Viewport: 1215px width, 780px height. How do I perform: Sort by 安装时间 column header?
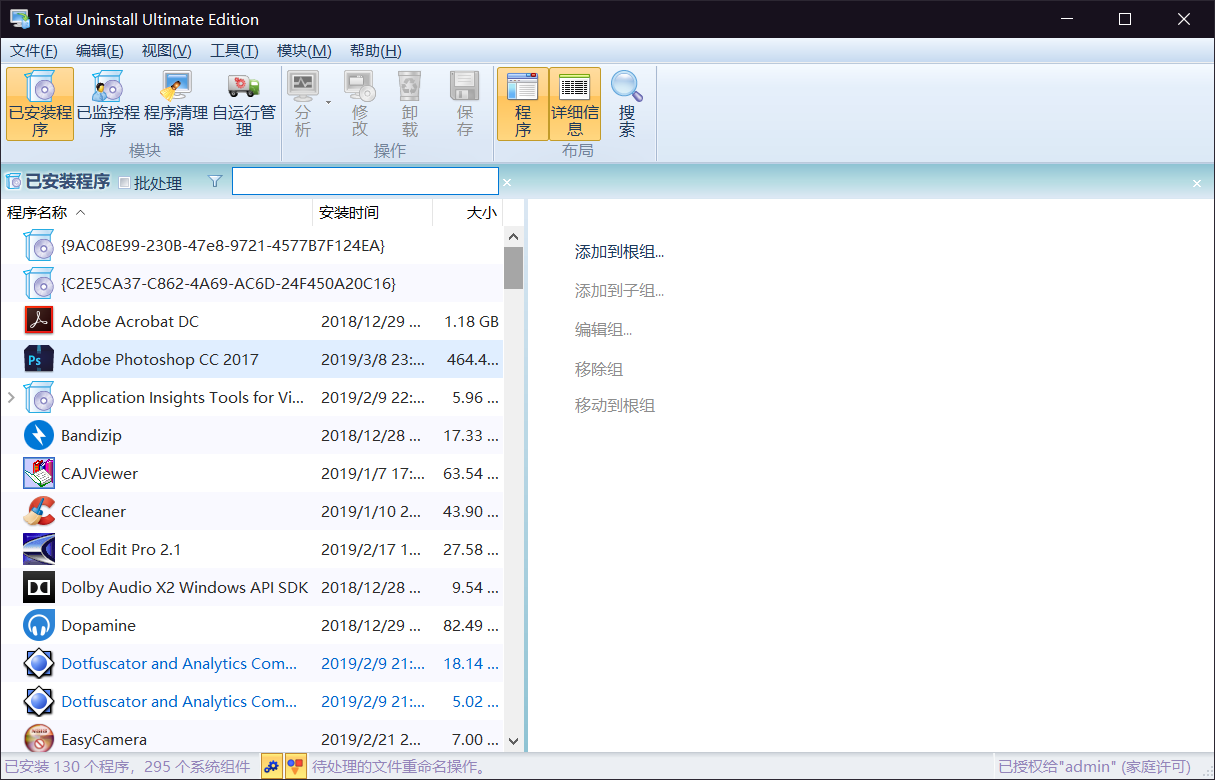pyautogui.click(x=373, y=212)
